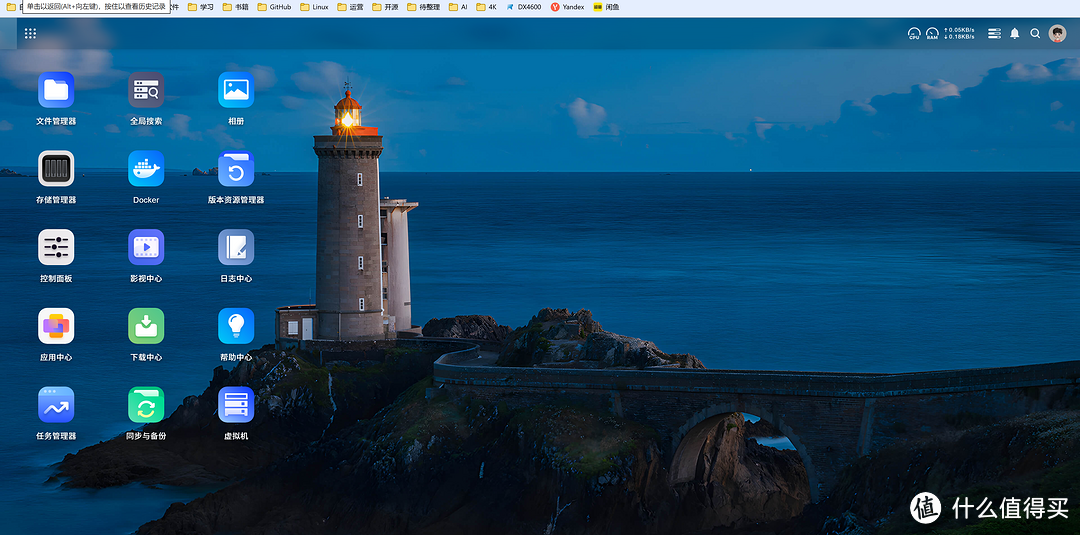Screen dimensions: 1080x535
Task: Open the 任务管理器 task manager
Action: [x=56, y=405]
